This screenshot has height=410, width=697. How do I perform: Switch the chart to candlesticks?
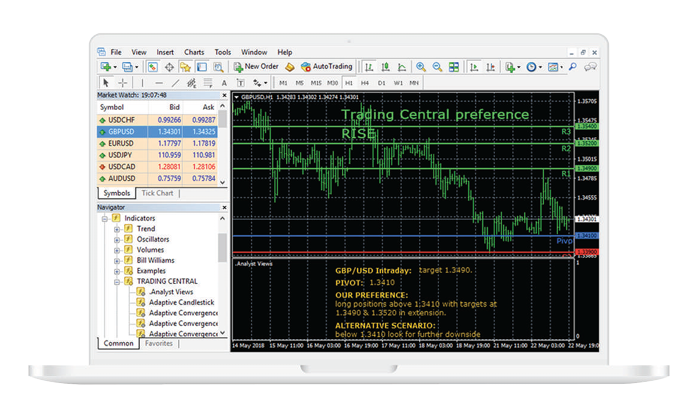(x=384, y=67)
